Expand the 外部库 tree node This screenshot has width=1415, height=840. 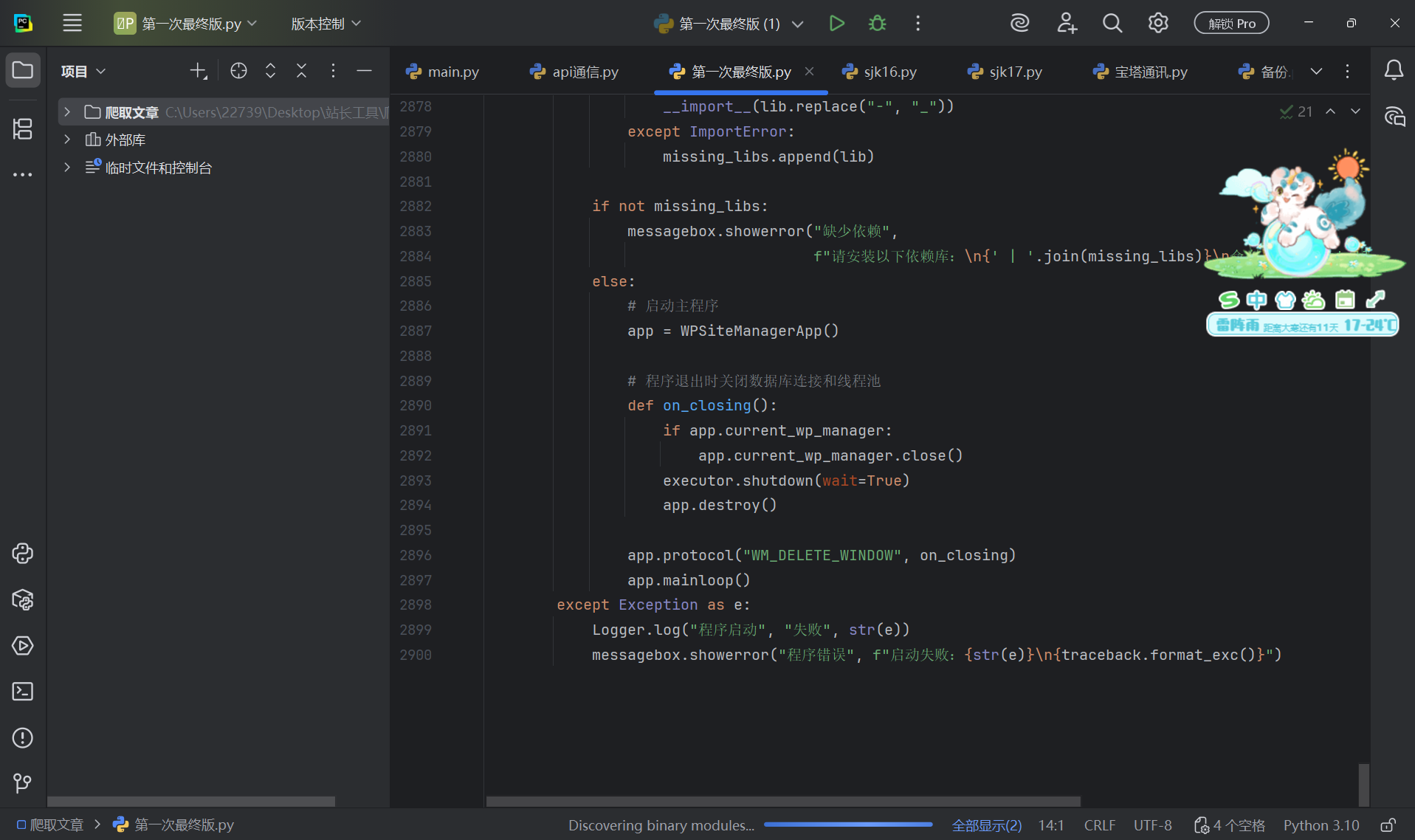[x=67, y=140]
